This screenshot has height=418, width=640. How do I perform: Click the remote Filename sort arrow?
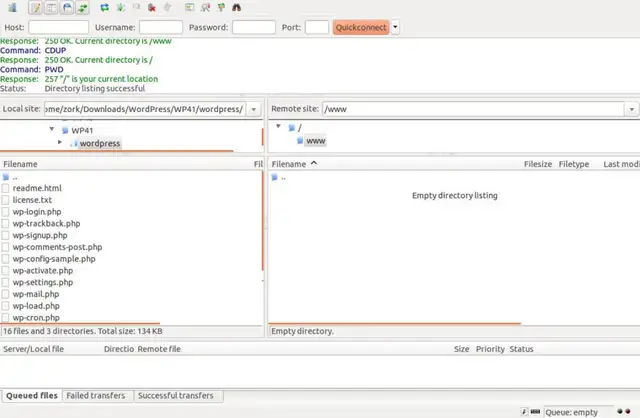pos(313,163)
